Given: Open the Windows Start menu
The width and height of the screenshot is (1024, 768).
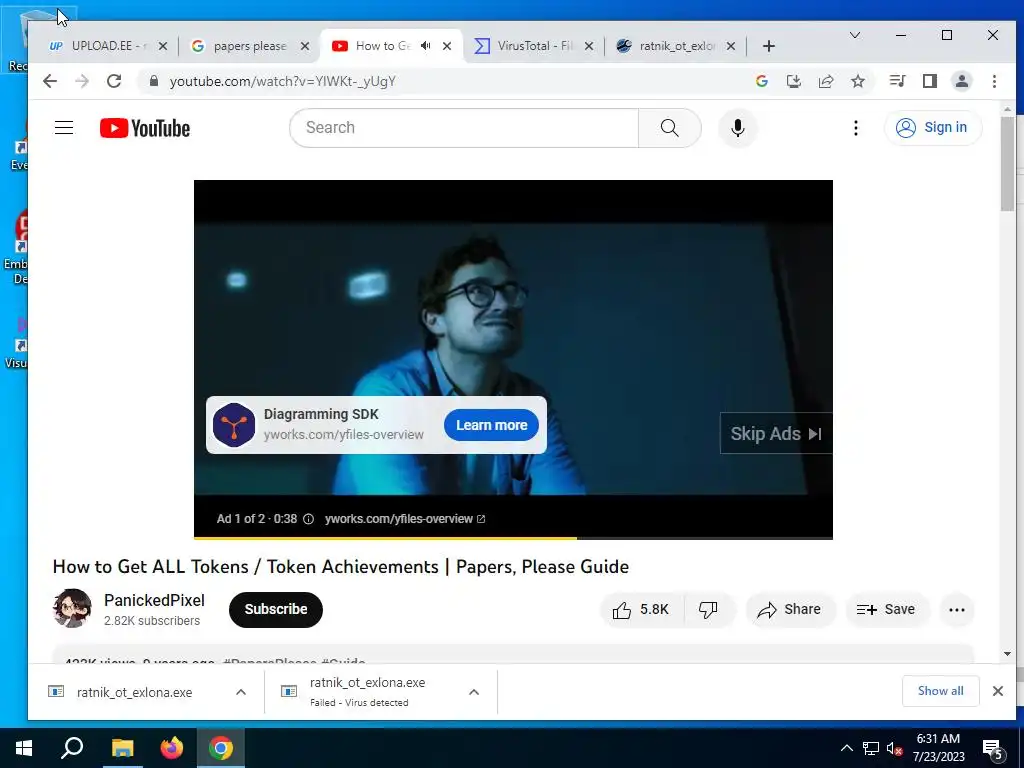Looking at the screenshot, I should 24,748.
